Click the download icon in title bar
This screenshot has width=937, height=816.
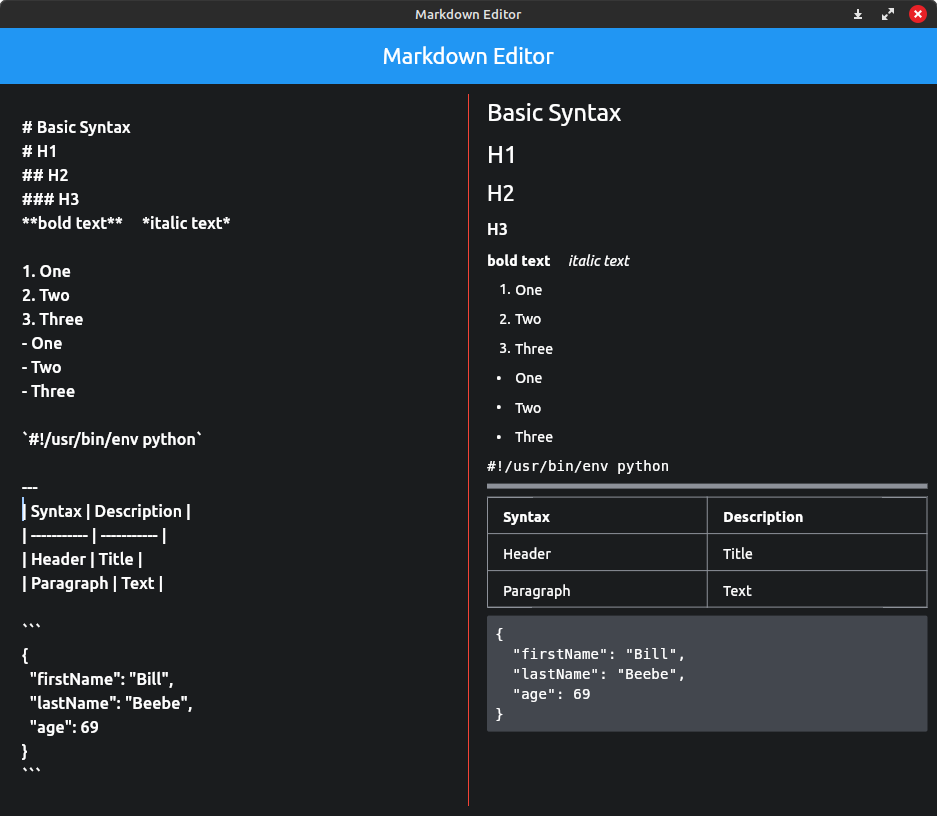click(858, 14)
